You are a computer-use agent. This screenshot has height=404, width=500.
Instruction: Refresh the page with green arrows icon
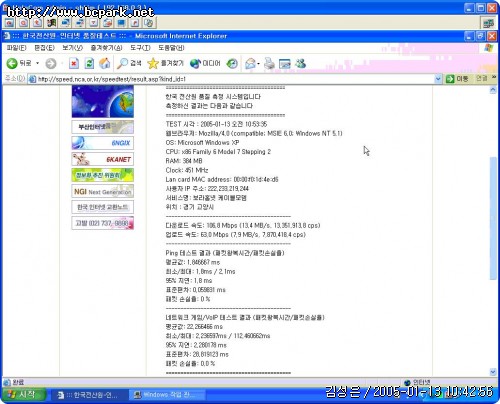coord(89,63)
